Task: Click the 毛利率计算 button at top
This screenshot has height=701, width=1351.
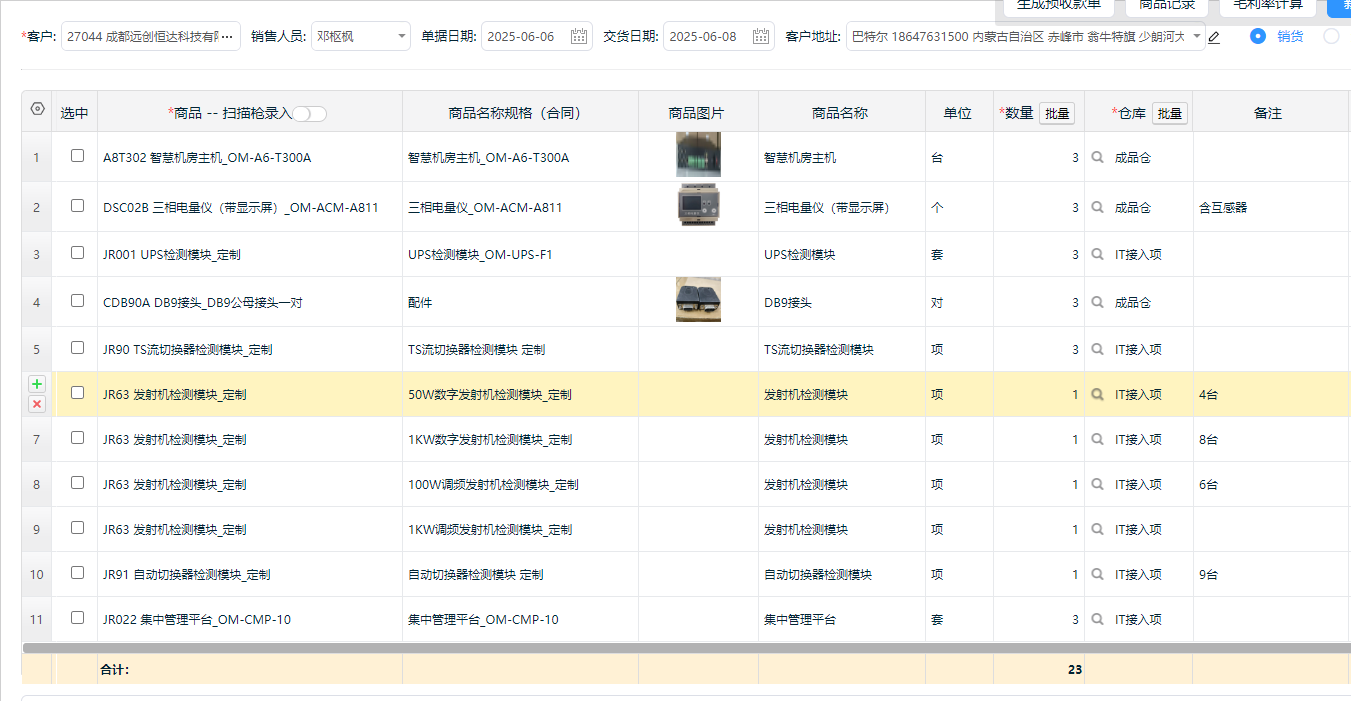Action: (1267, 6)
